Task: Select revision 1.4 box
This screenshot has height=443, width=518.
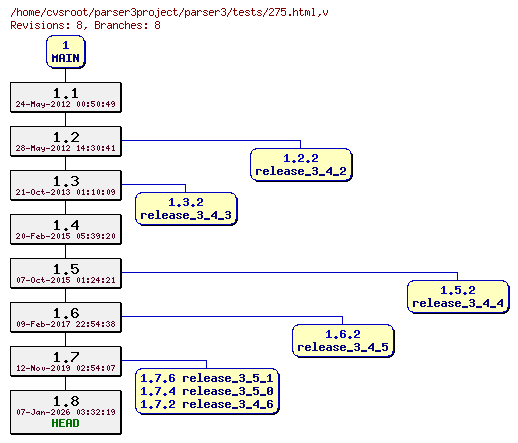Action: coord(66,229)
